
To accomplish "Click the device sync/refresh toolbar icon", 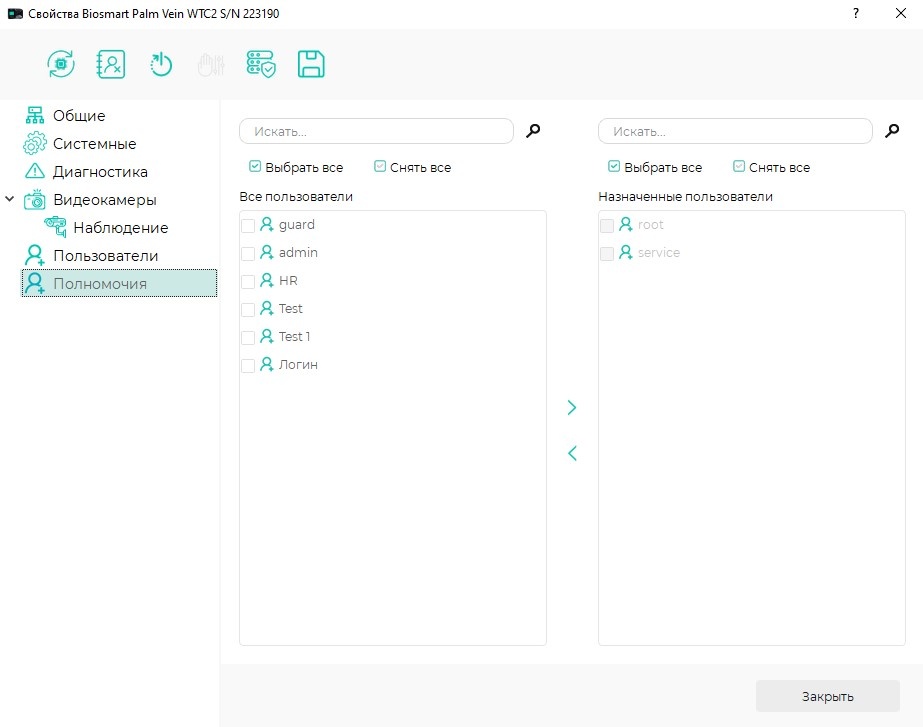I will pyautogui.click(x=61, y=64).
